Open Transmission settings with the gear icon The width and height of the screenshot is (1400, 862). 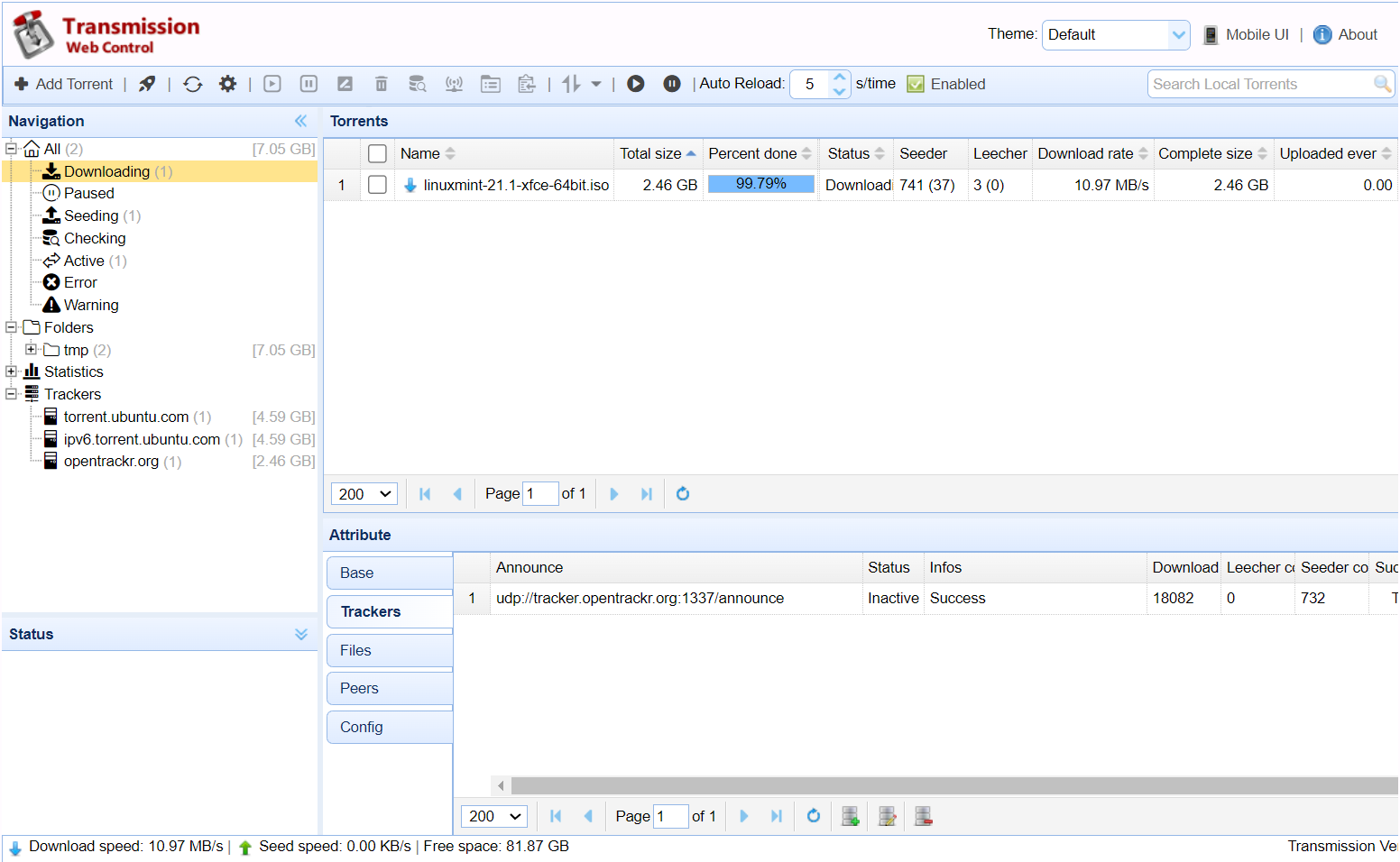pos(228,83)
